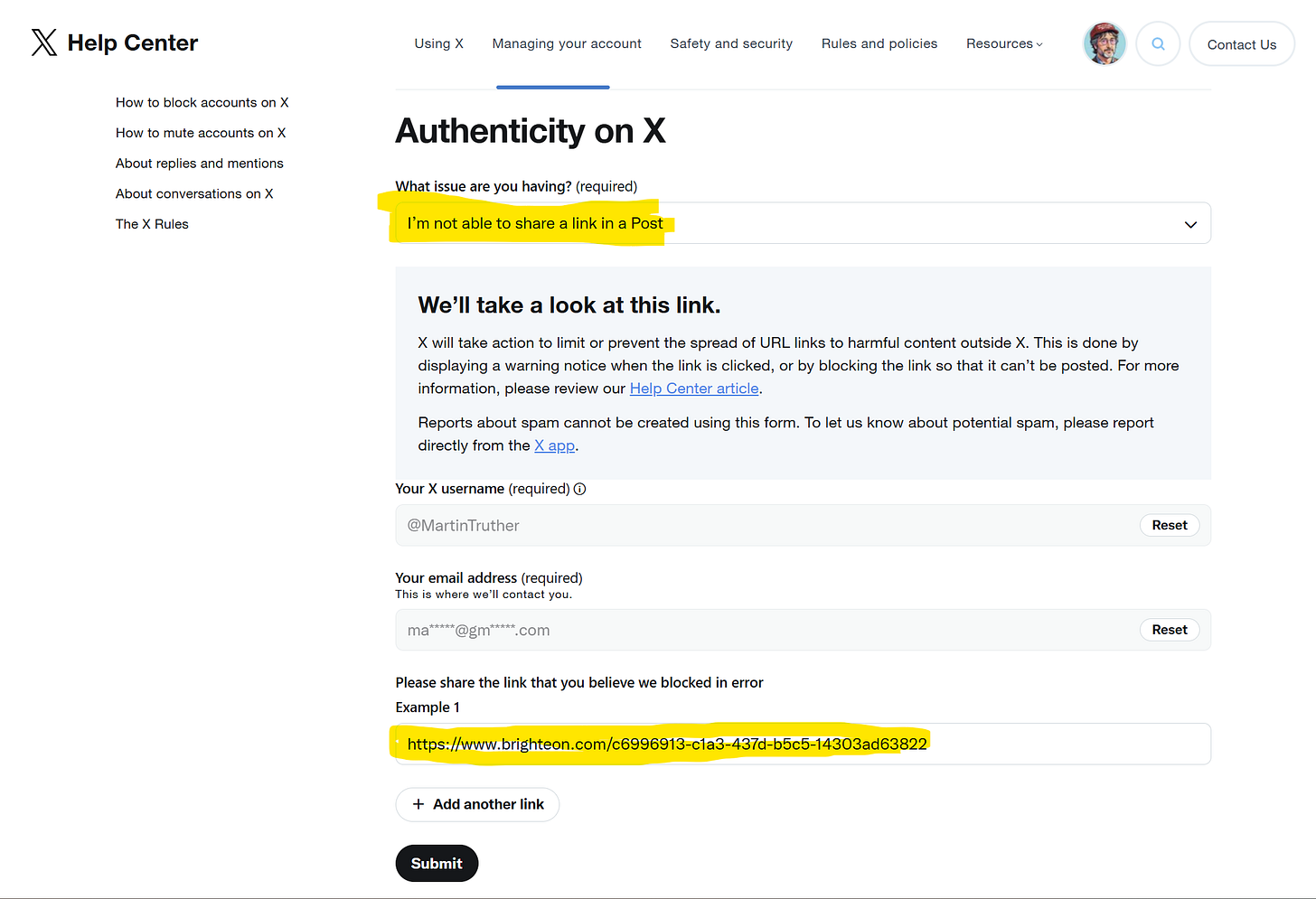Follow the X app link
Image resolution: width=1316 pixels, height=899 pixels.
(554, 445)
